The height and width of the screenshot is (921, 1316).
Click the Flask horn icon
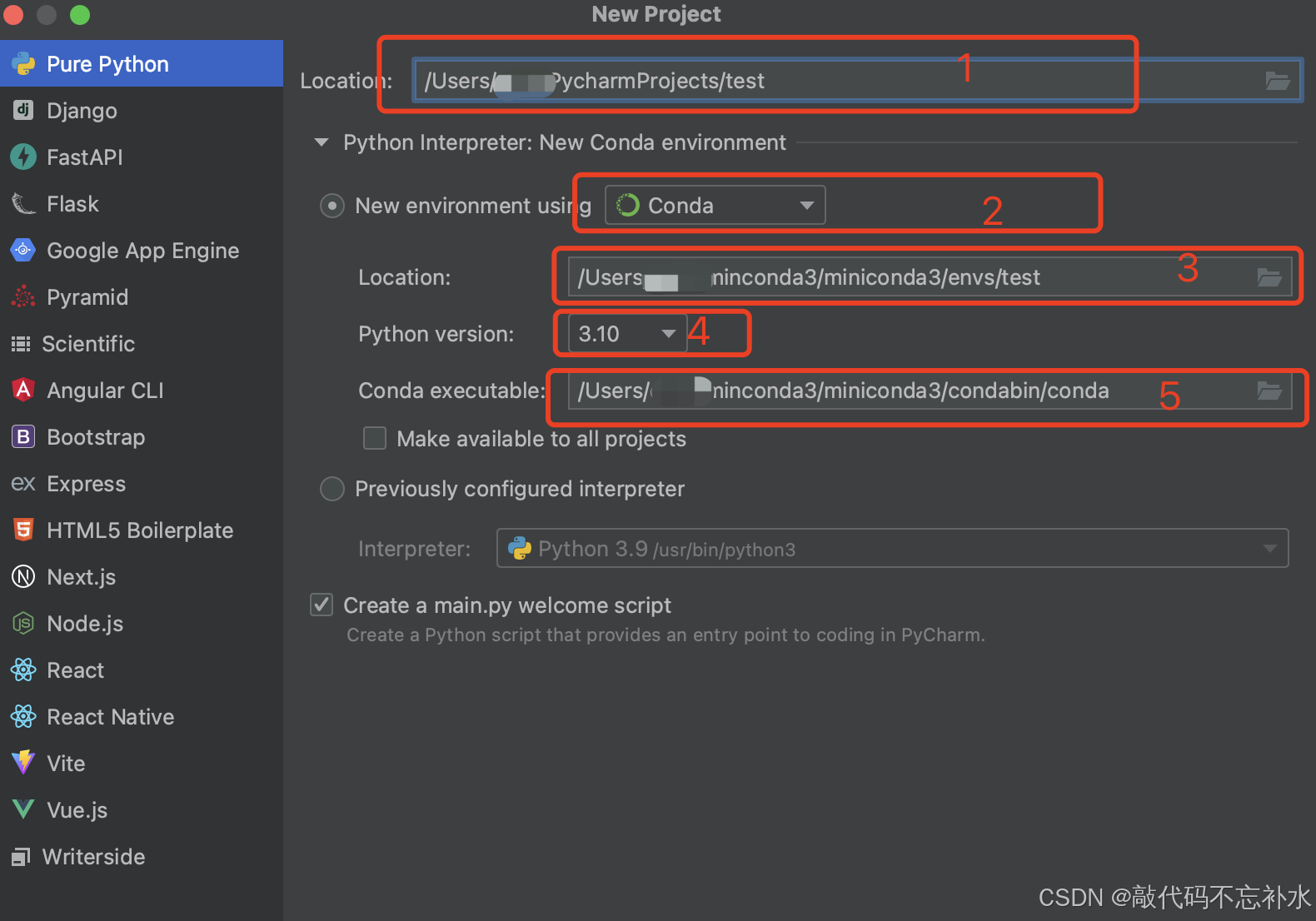pos(23,203)
